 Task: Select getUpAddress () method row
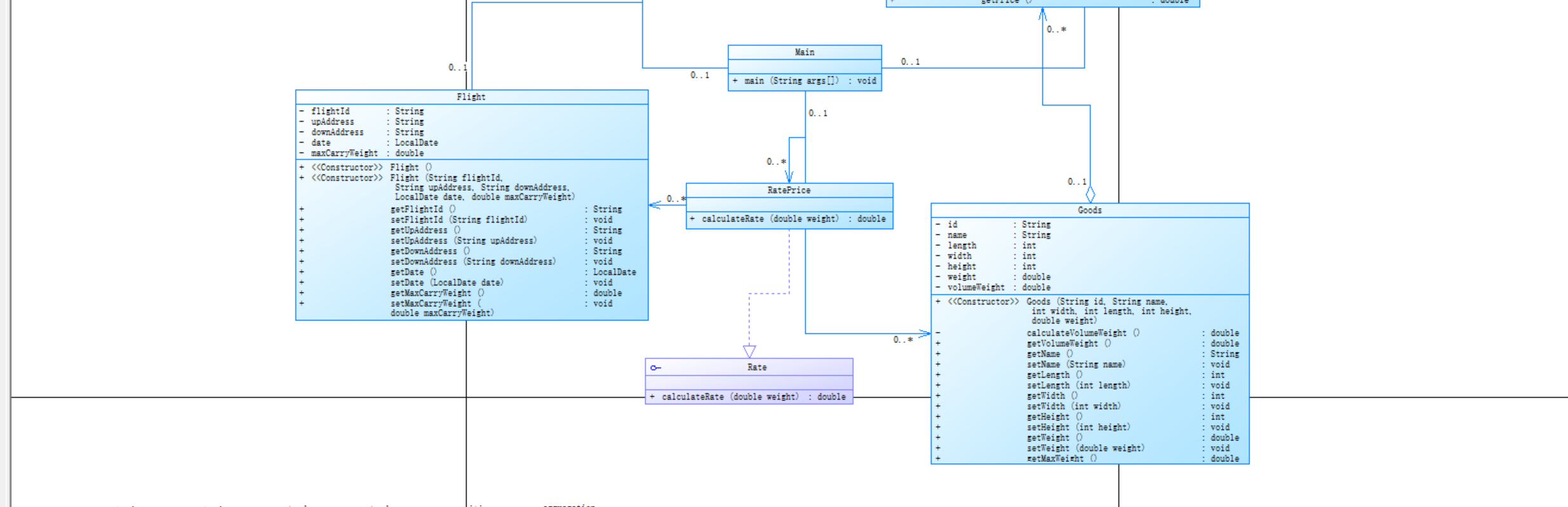pyautogui.click(x=461, y=230)
